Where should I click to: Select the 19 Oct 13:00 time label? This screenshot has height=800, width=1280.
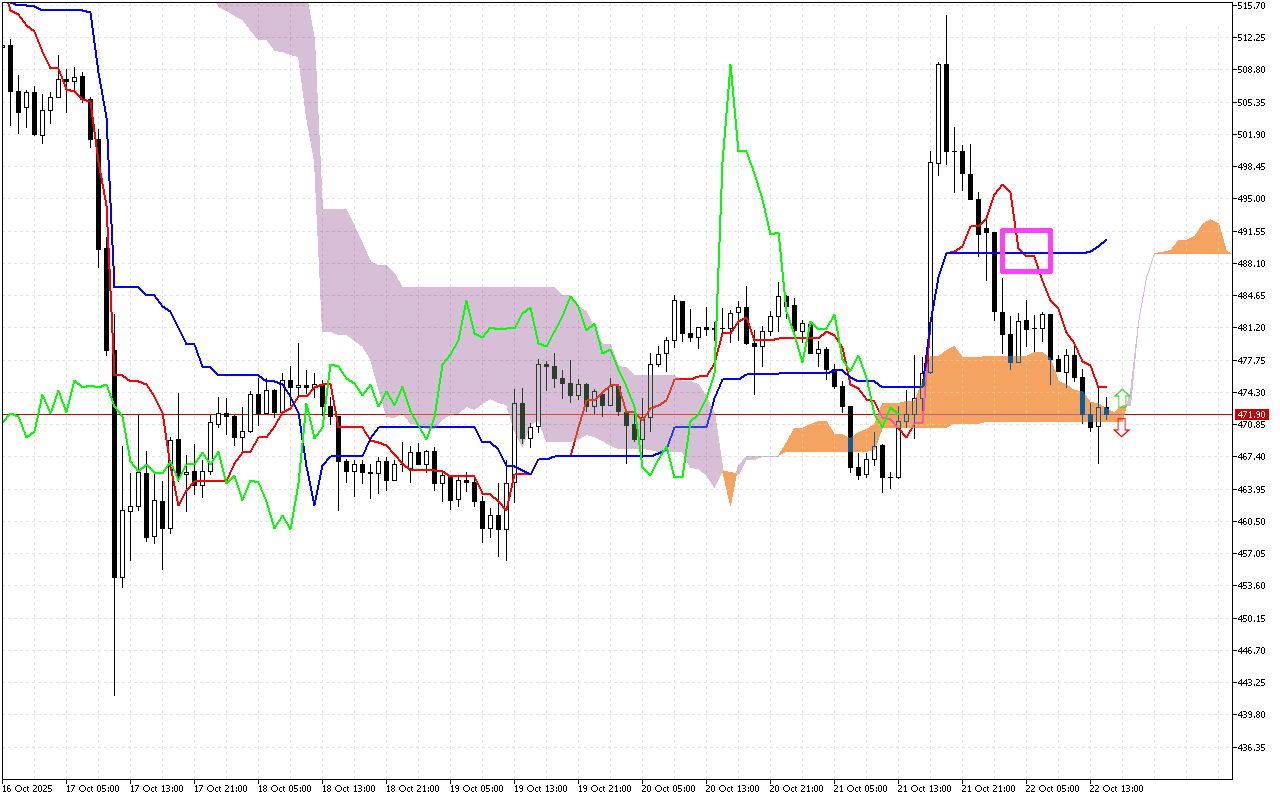[540, 788]
